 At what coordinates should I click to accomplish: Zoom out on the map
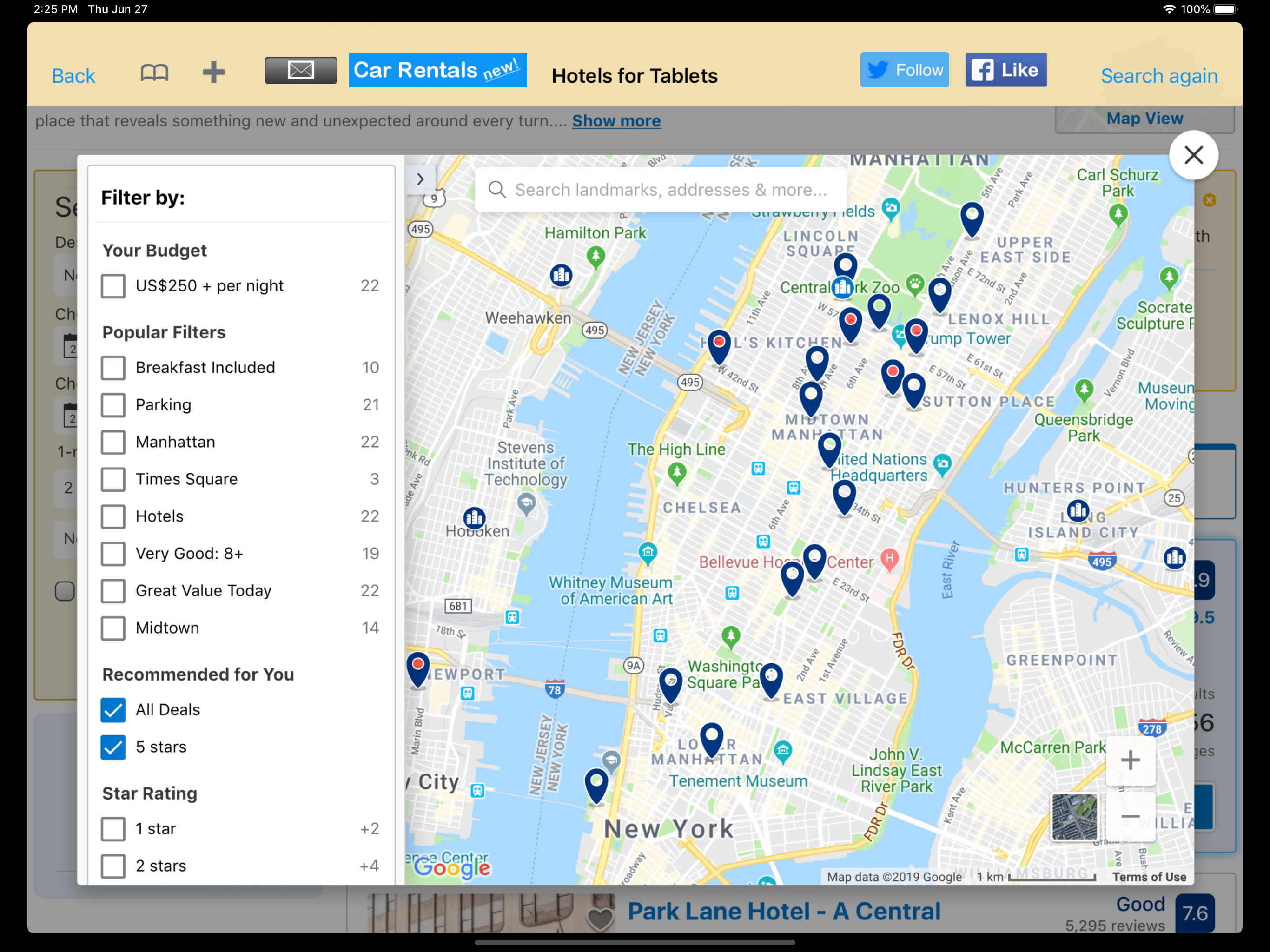(1130, 816)
